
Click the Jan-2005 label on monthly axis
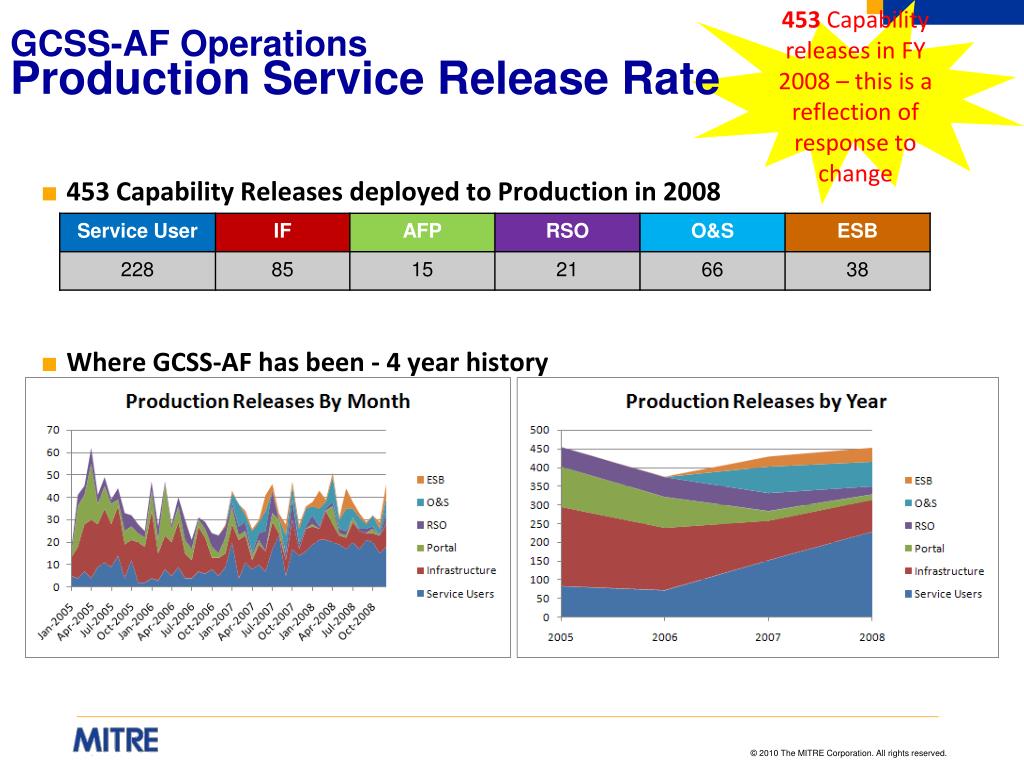[x=56, y=621]
